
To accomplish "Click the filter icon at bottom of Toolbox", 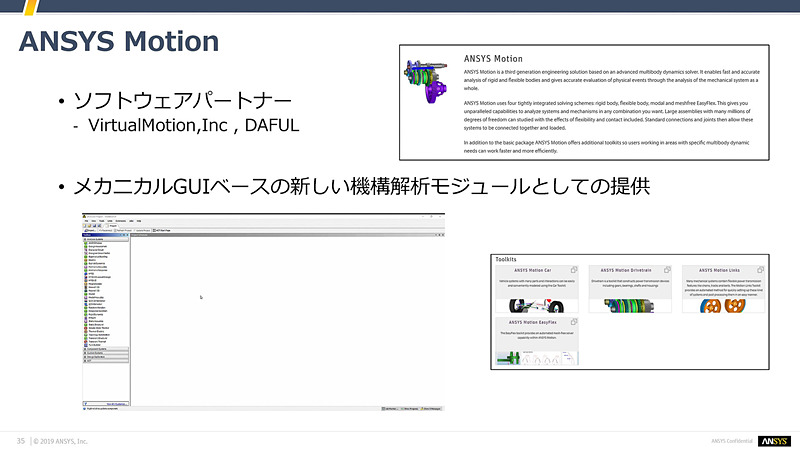I will (x=85, y=404).
